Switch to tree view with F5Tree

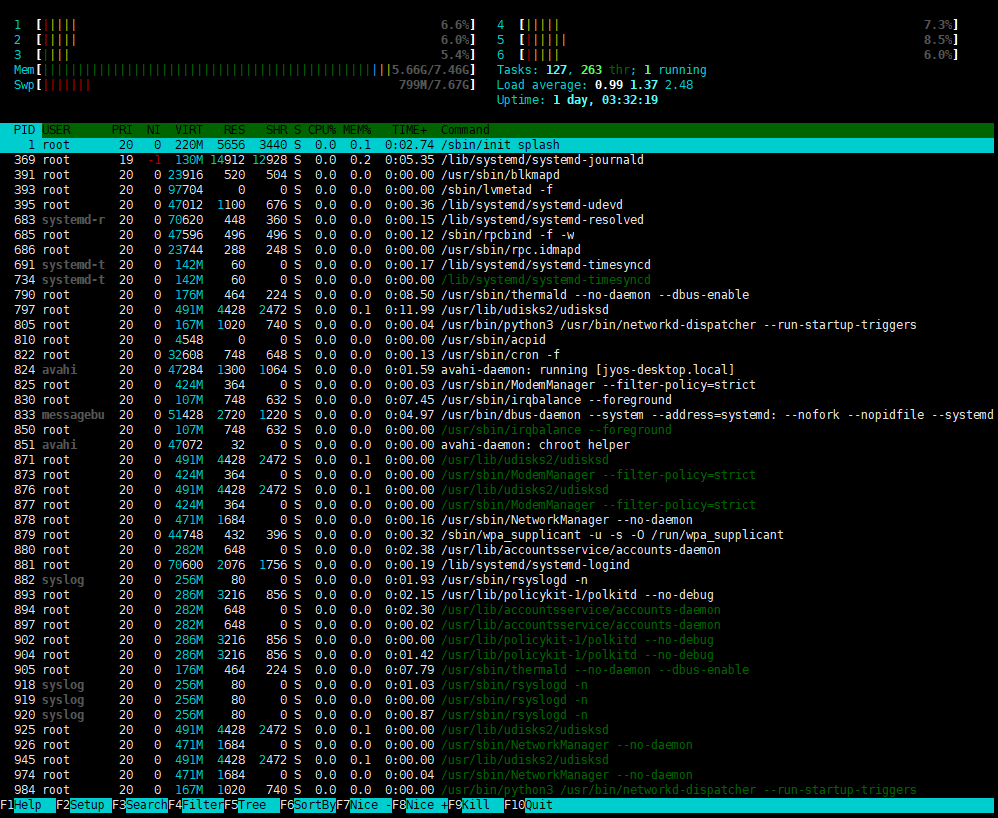245,805
